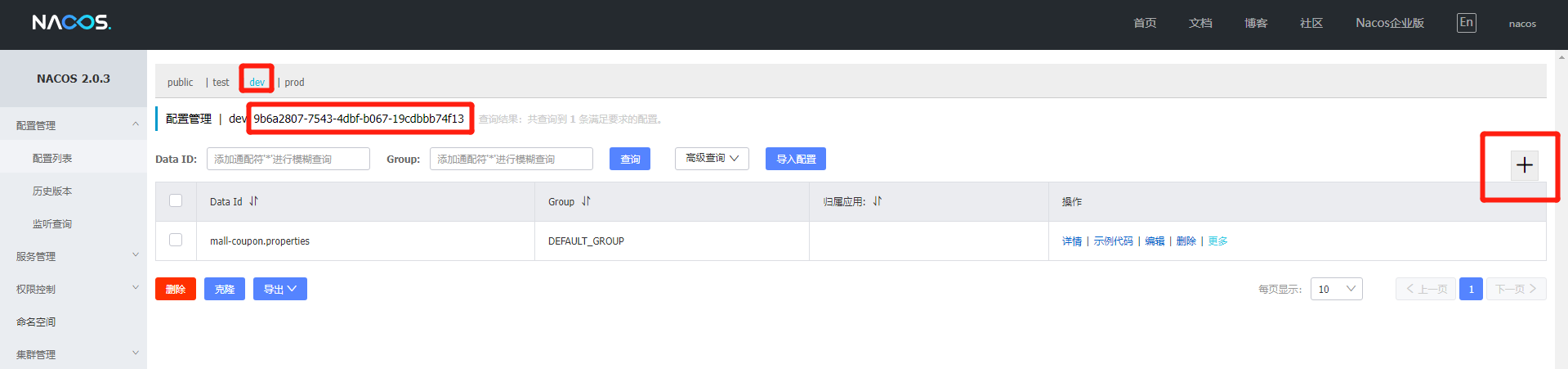Image resolution: width=1568 pixels, height=369 pixels.
Task: Open the nacos user menu
Action: (1522, 24)
